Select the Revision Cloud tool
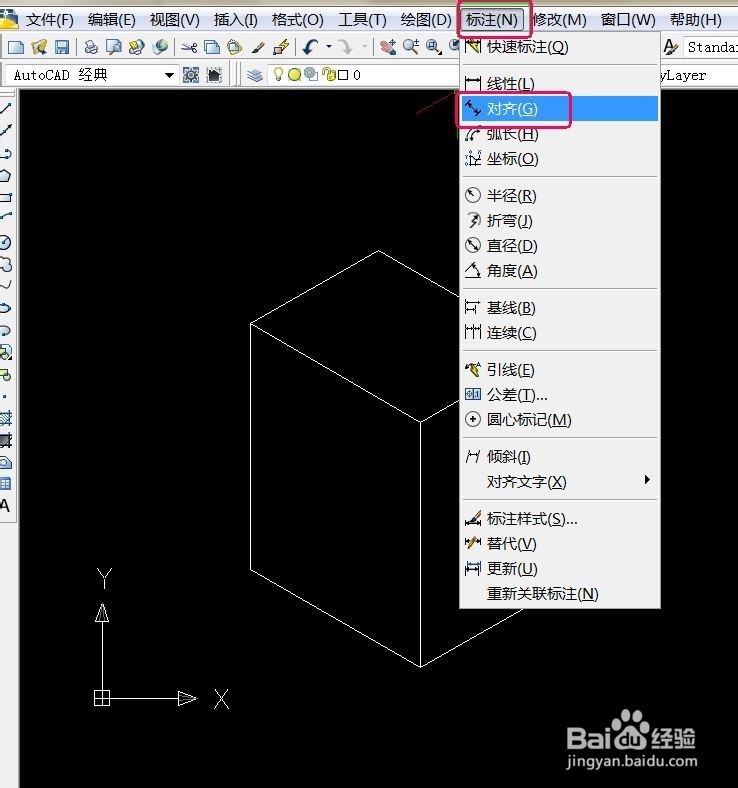This screenshot has height=788, width=738. tap(5, 264)
